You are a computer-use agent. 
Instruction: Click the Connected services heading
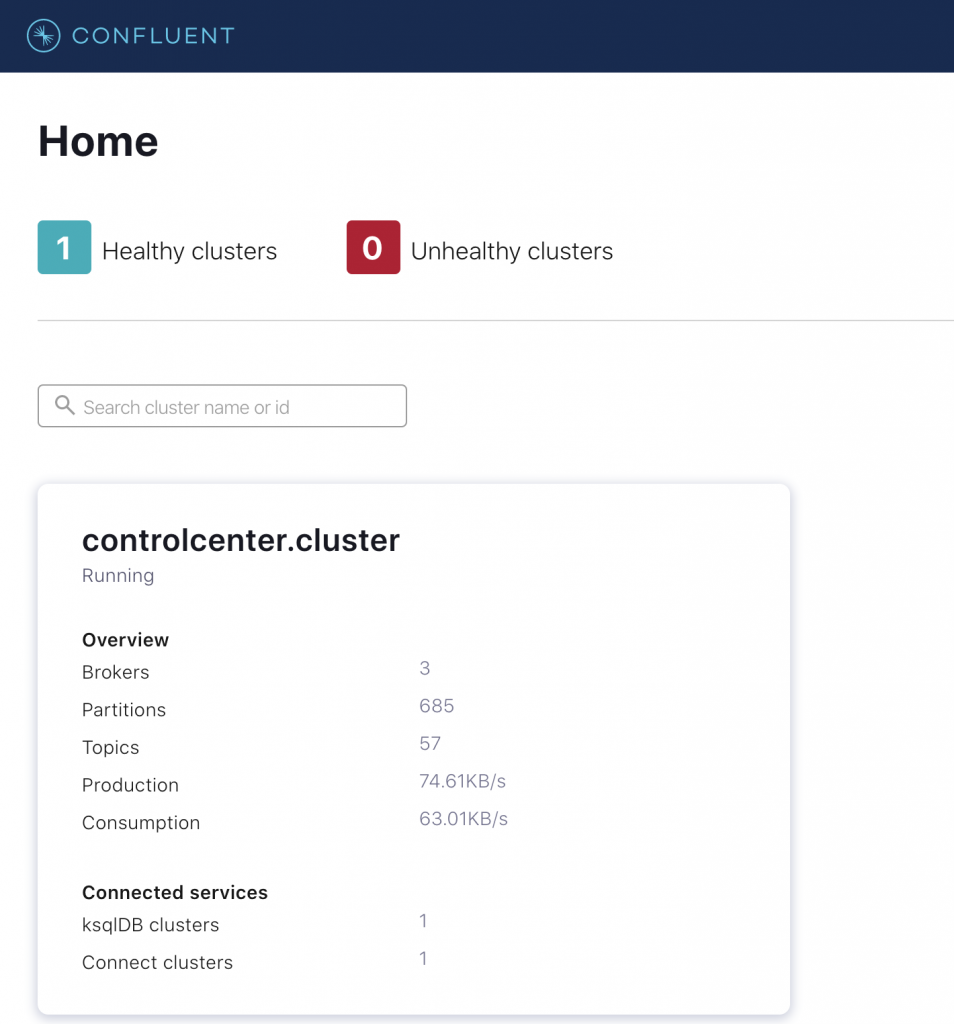point(175,892)
